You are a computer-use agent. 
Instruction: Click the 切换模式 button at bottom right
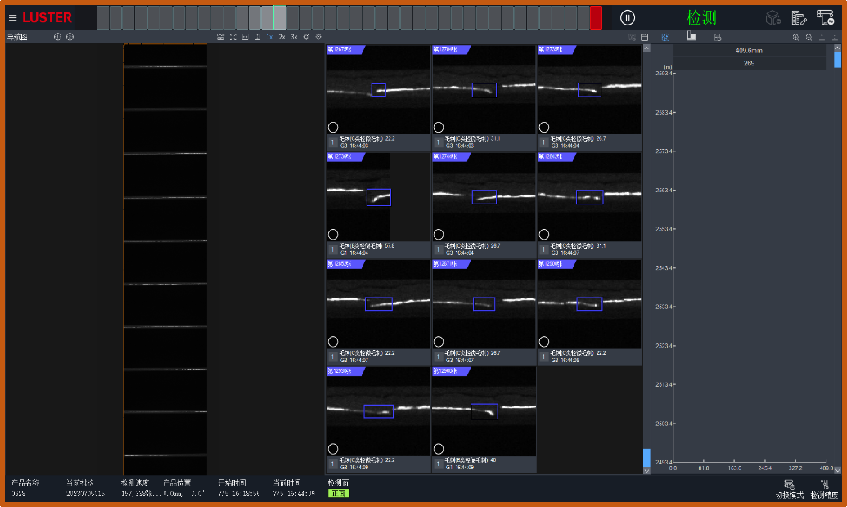[x=789, y=489]
